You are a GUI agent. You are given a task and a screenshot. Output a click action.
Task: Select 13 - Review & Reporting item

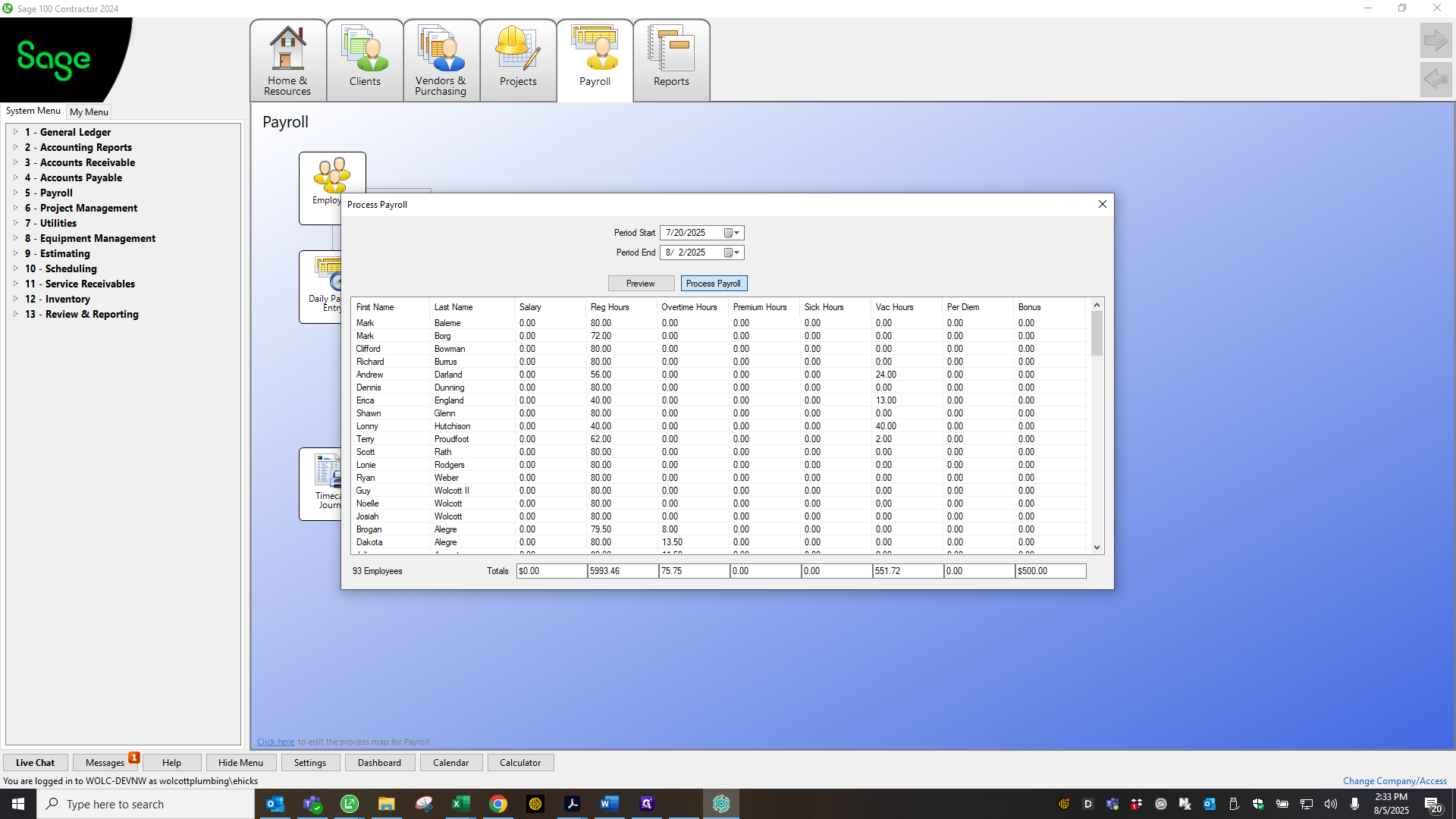[82, 314]
